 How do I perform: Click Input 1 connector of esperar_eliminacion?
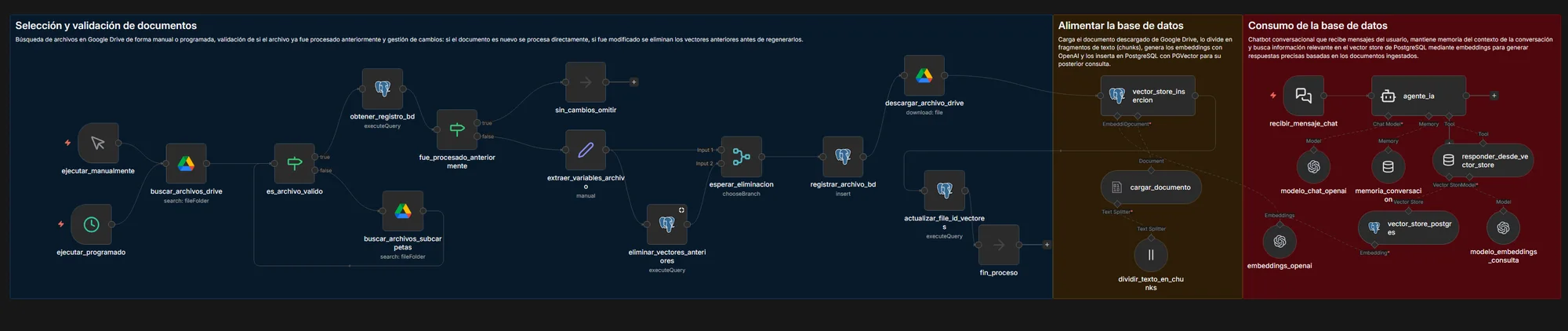721,150
